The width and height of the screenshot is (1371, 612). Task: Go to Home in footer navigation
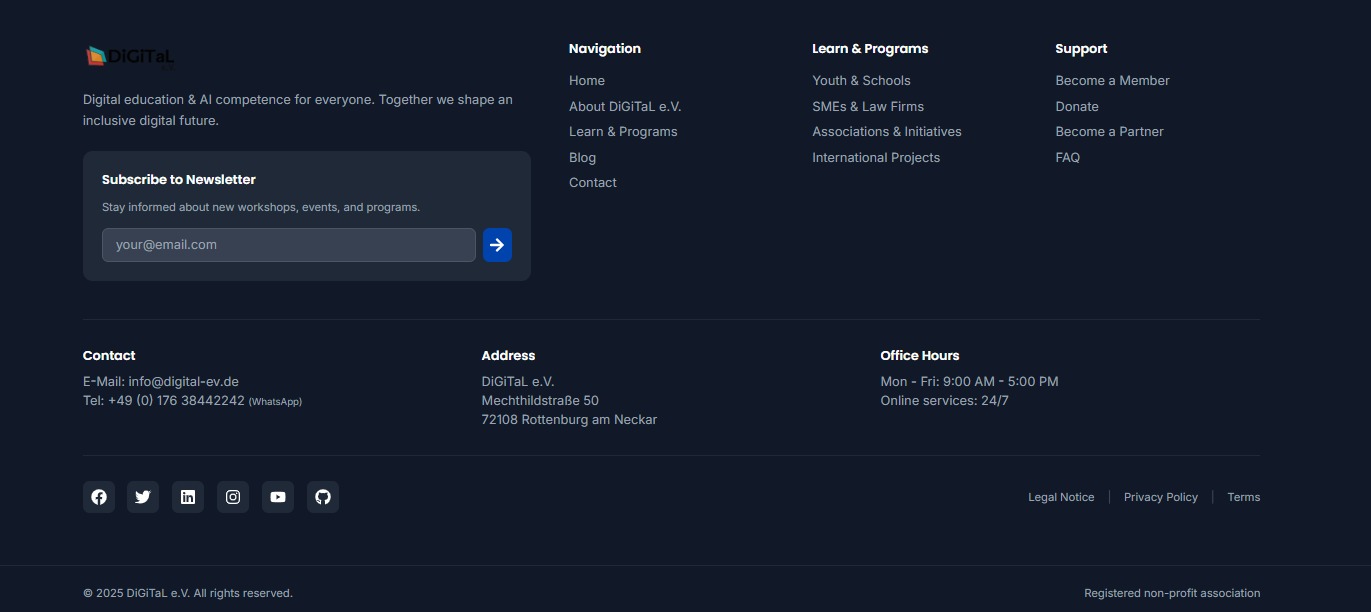point(587,81)
